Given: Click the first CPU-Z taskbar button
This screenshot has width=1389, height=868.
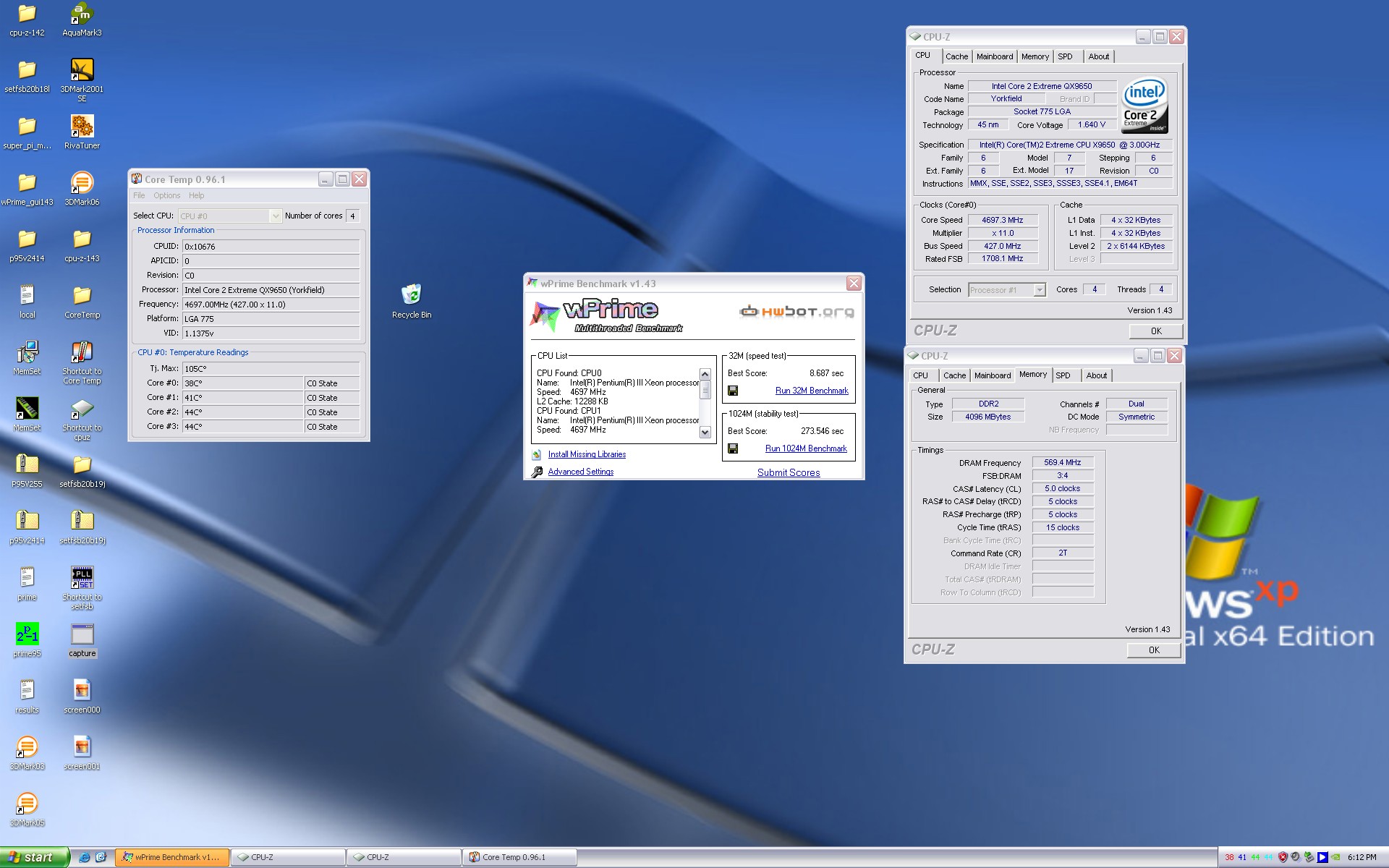Looking at the screenshot, I should pyautogui.click(x=288, y=857).
